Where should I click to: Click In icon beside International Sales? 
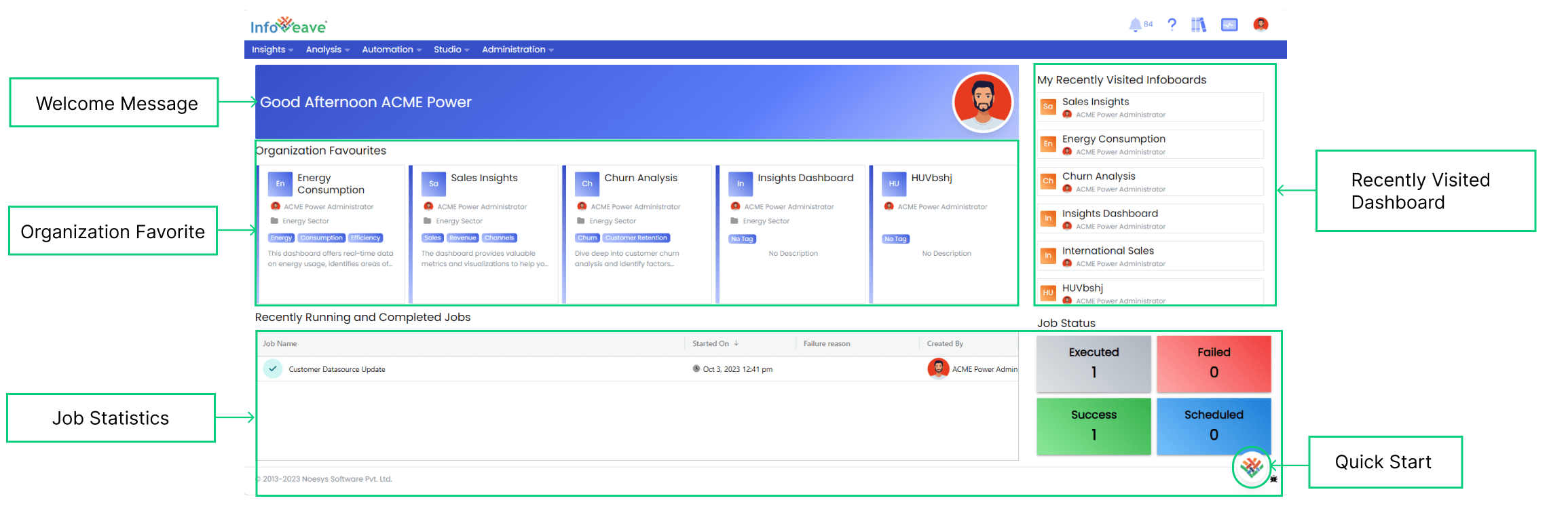click(1048, 256)
